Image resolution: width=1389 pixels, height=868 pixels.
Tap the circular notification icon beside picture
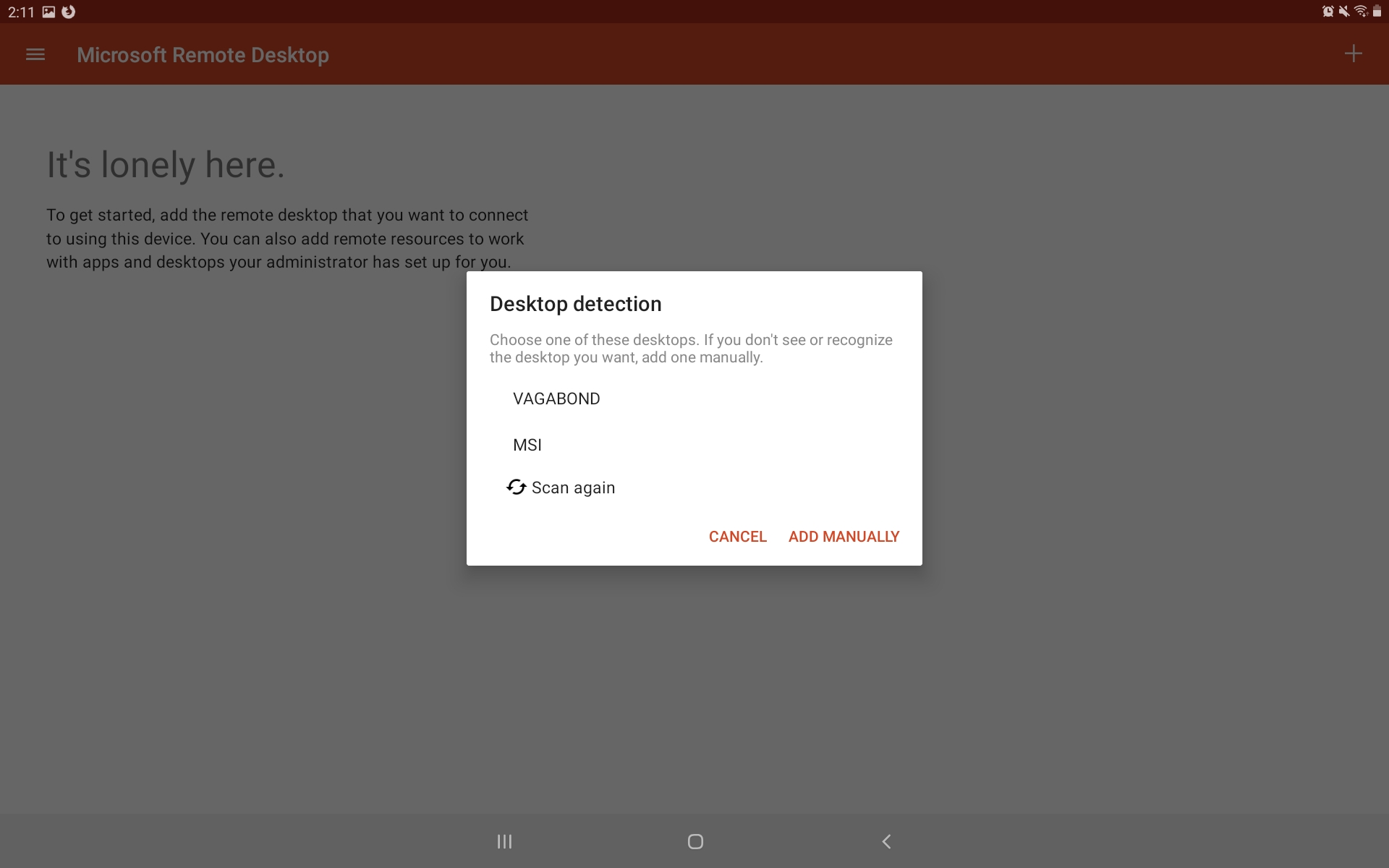click(69, 12)
